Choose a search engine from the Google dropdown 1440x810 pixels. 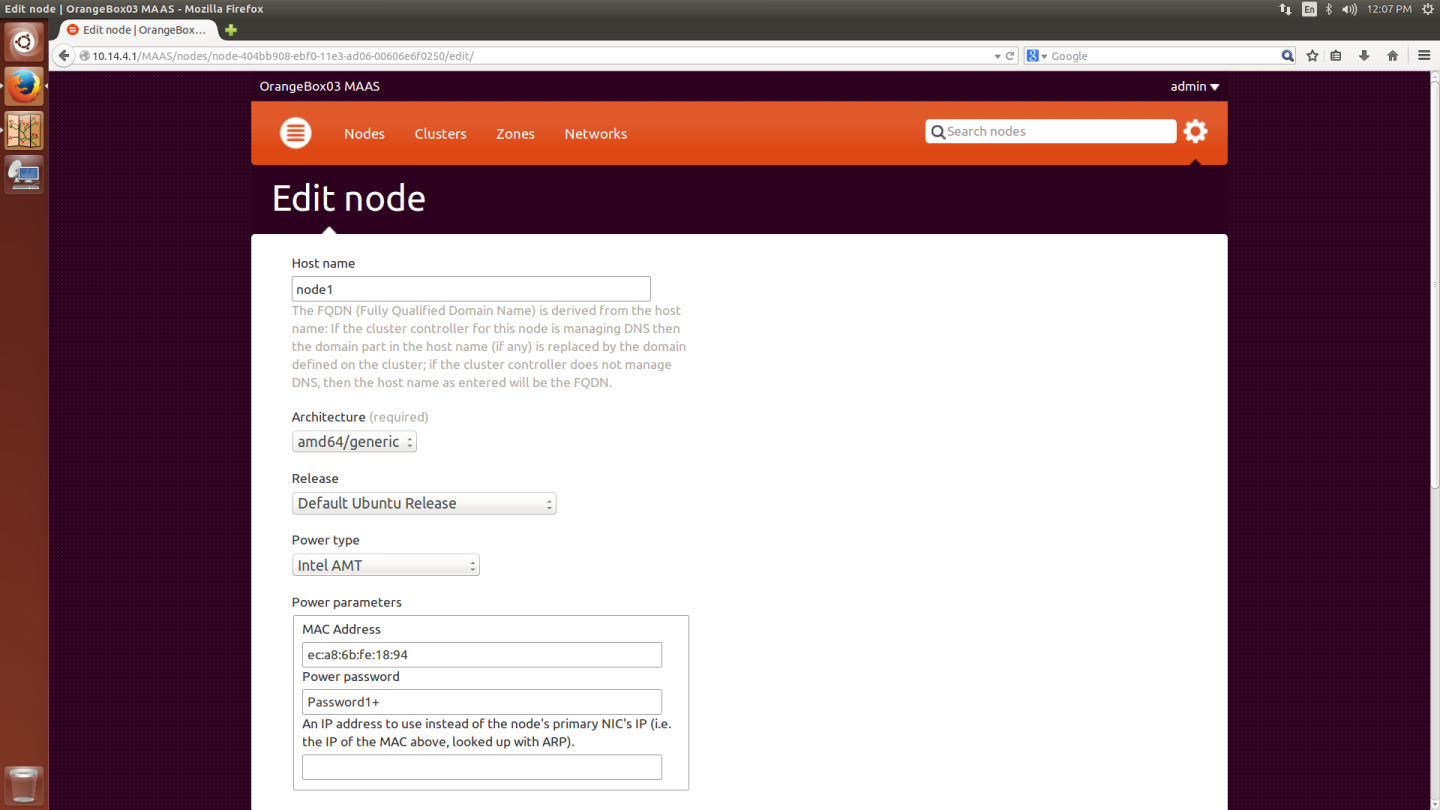[x=1036, y=56]
